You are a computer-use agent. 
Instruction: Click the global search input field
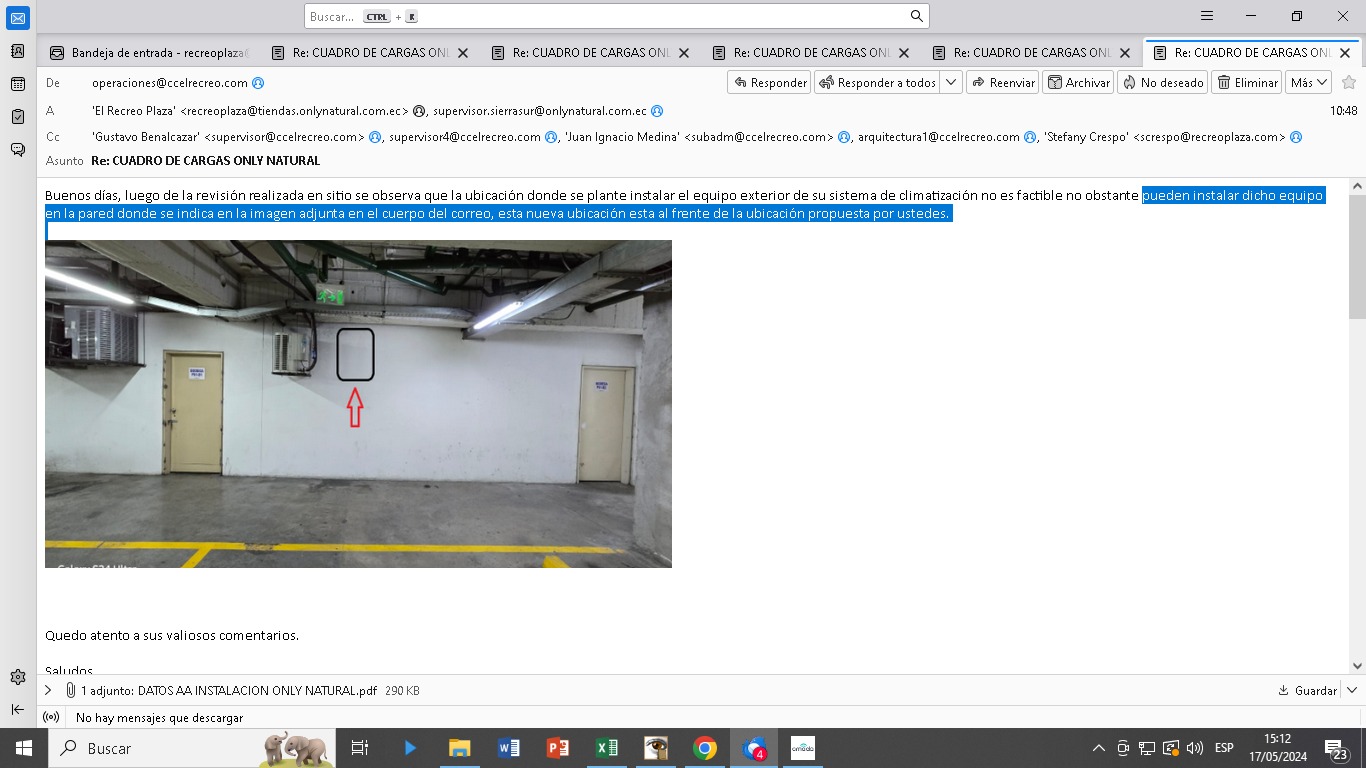click(616, 16)
